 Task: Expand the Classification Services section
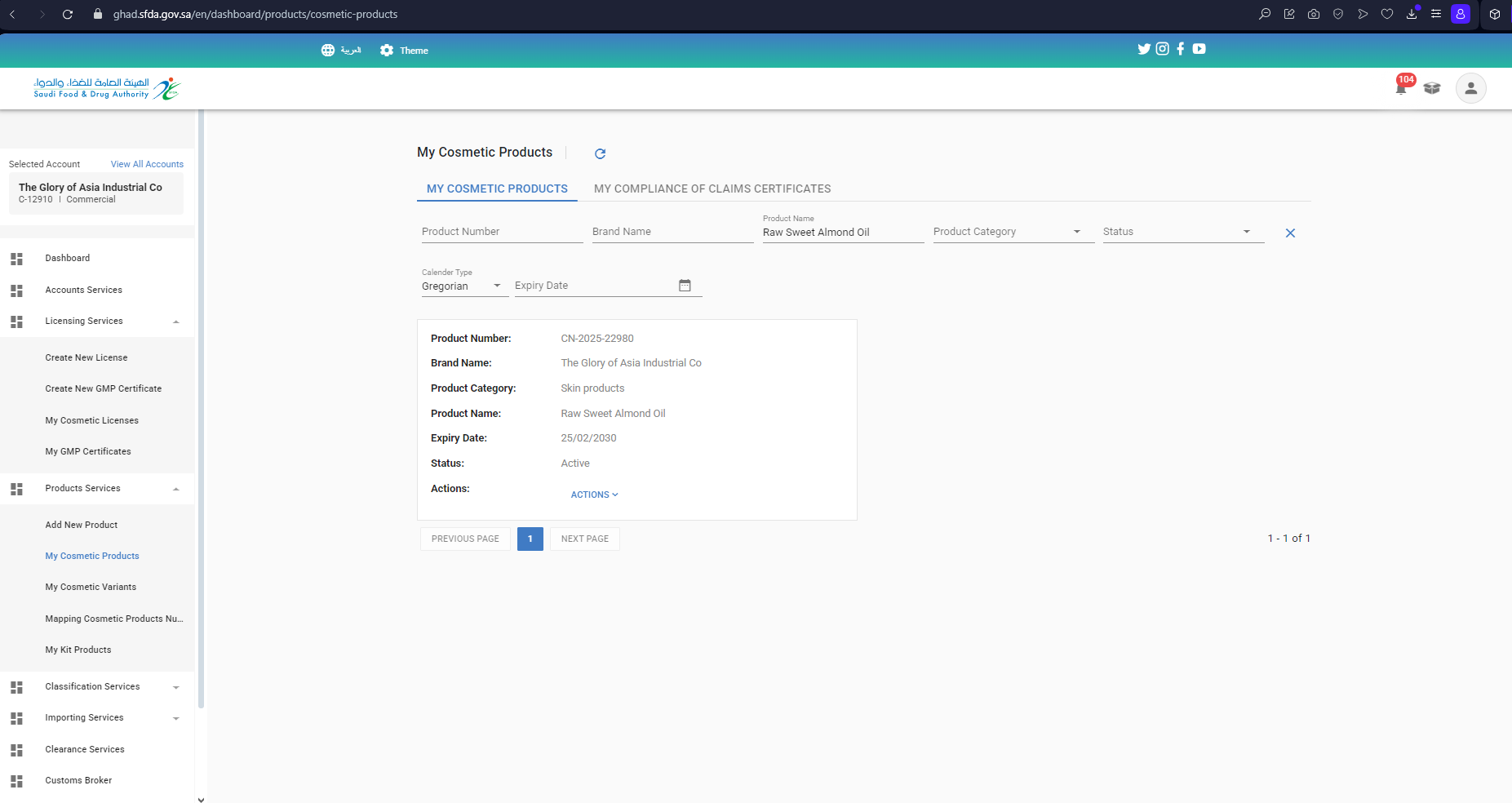click(97, 687)
